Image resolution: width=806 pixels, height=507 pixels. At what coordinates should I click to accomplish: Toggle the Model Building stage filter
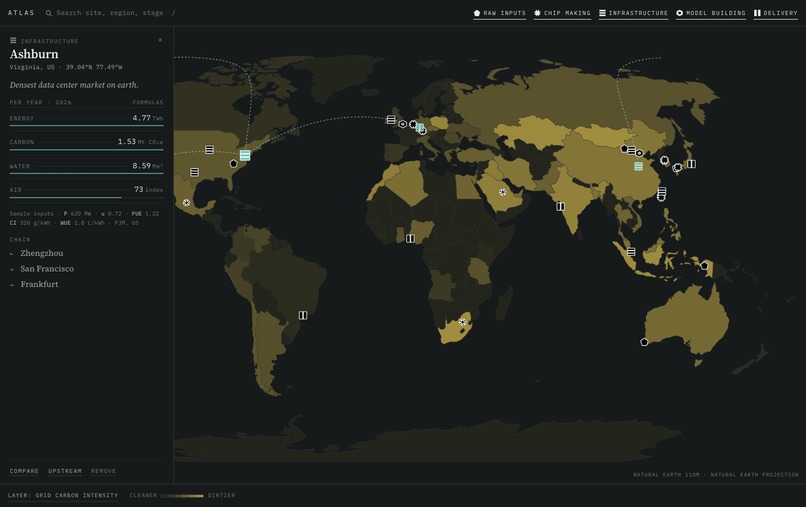pyautogui.click(x=711, y=13)
